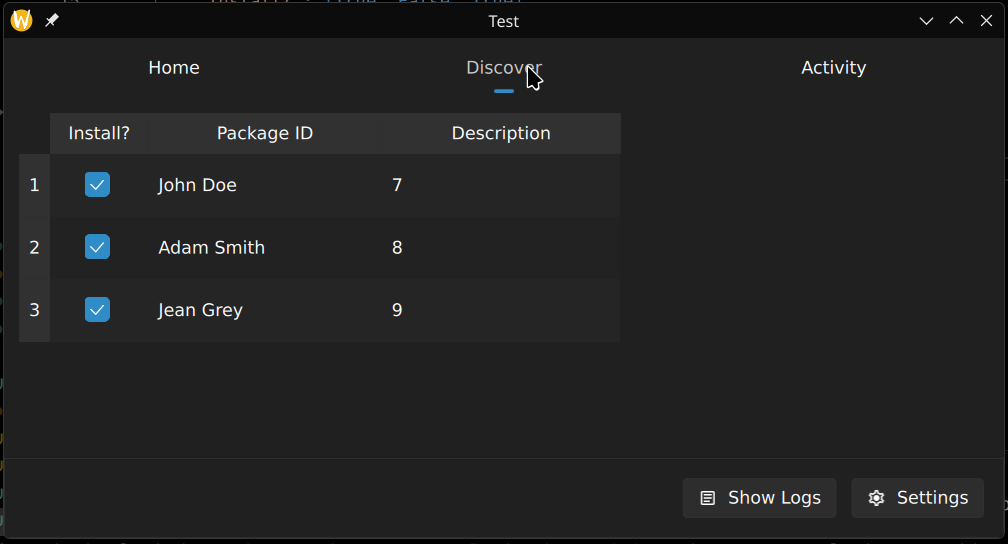The width and height of the screenshot is (1008, 544).
Task: Click the yellow W application icon
Action: [x=21, y=21]
